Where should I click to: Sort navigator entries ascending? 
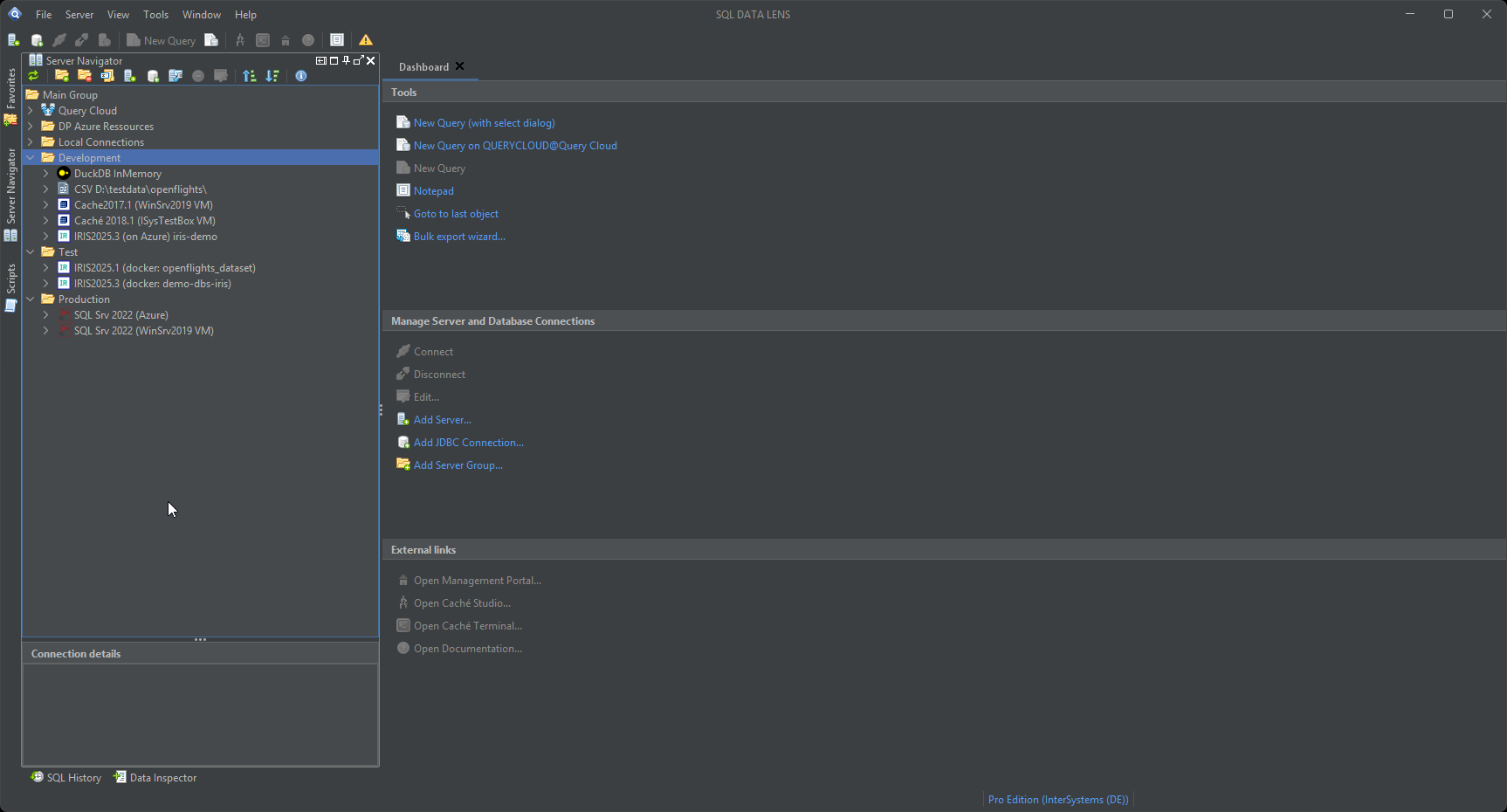pos(250,76)
